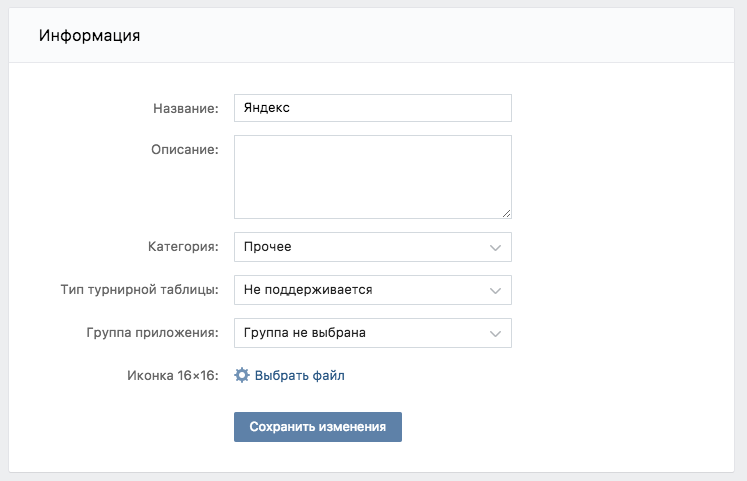Select the Прочее text in category box
This screenshot has width=747, height=481.
click(268, 247)
